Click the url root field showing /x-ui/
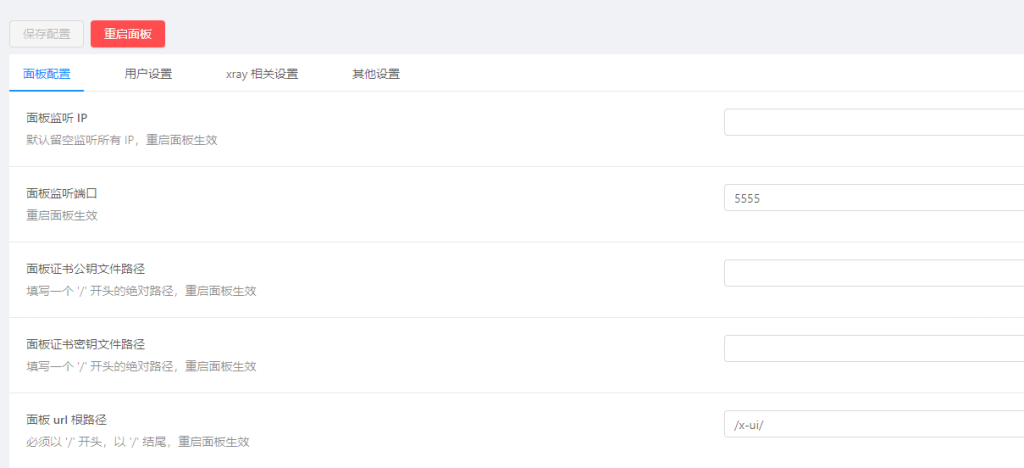Image resolution: width=1024 pixels, height=468 pixels. coord(874,424)
